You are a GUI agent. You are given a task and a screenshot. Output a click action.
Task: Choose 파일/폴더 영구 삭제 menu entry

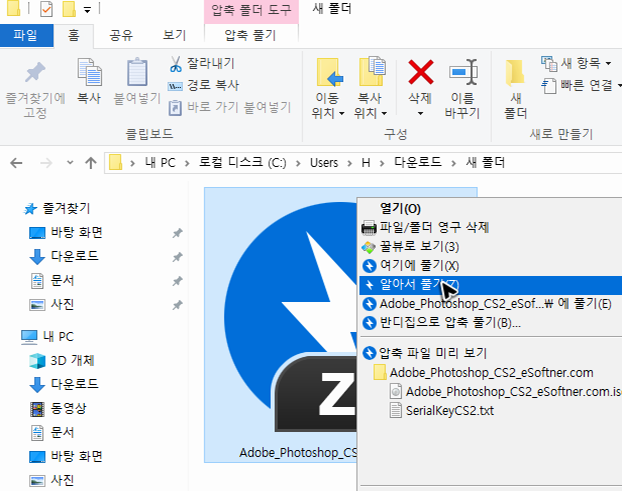click(x=490, y=227)
